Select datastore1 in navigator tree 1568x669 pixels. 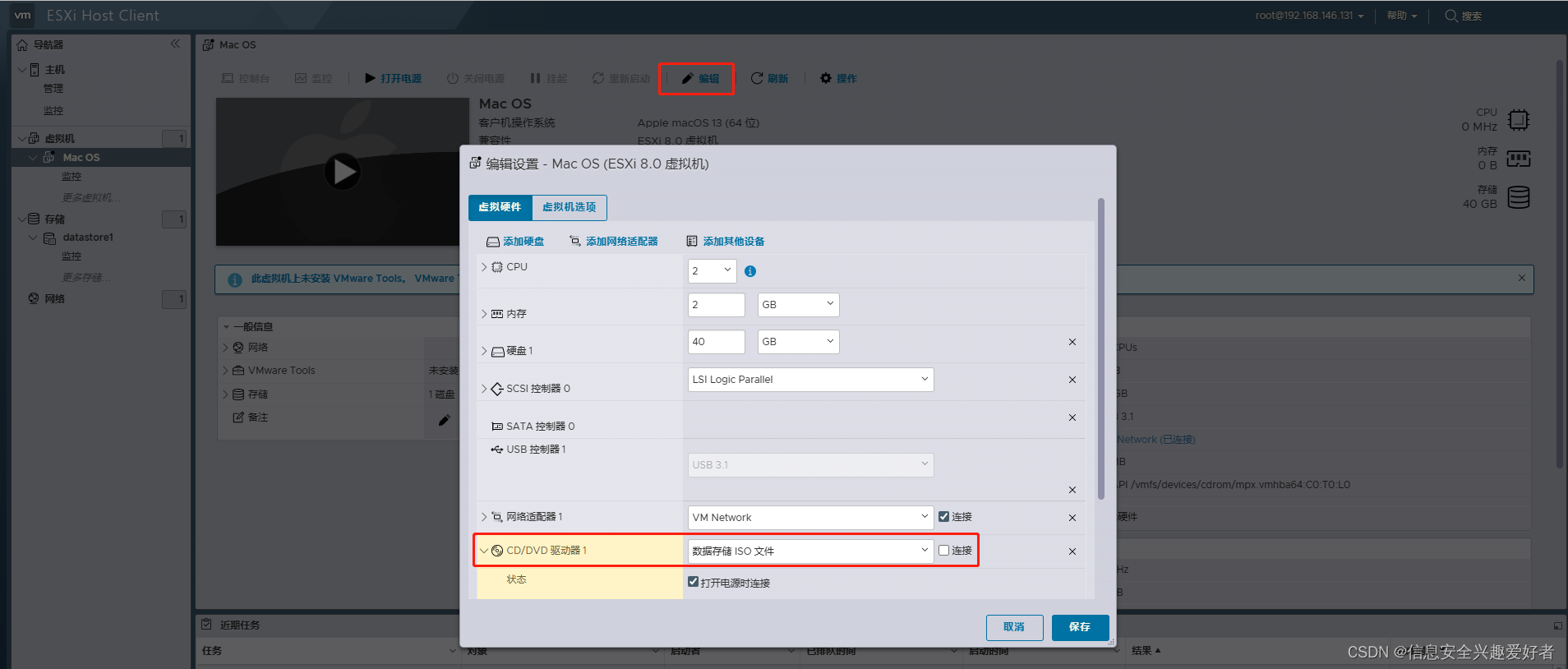tap(88, 238)
